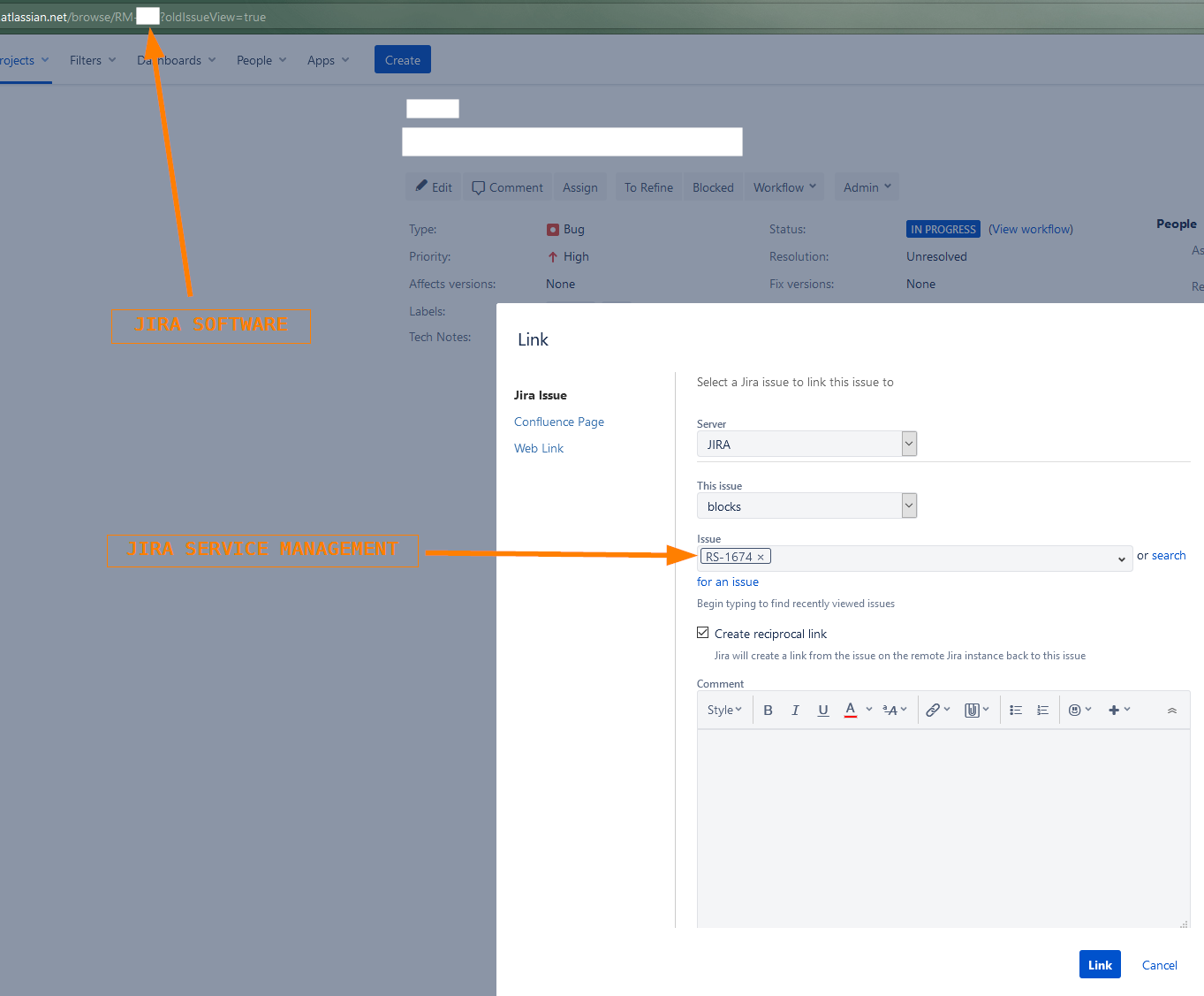This screenshot has height=996, width=1204.
Task: Open the Style dropdown in comment editor
Action: (724, 710)
